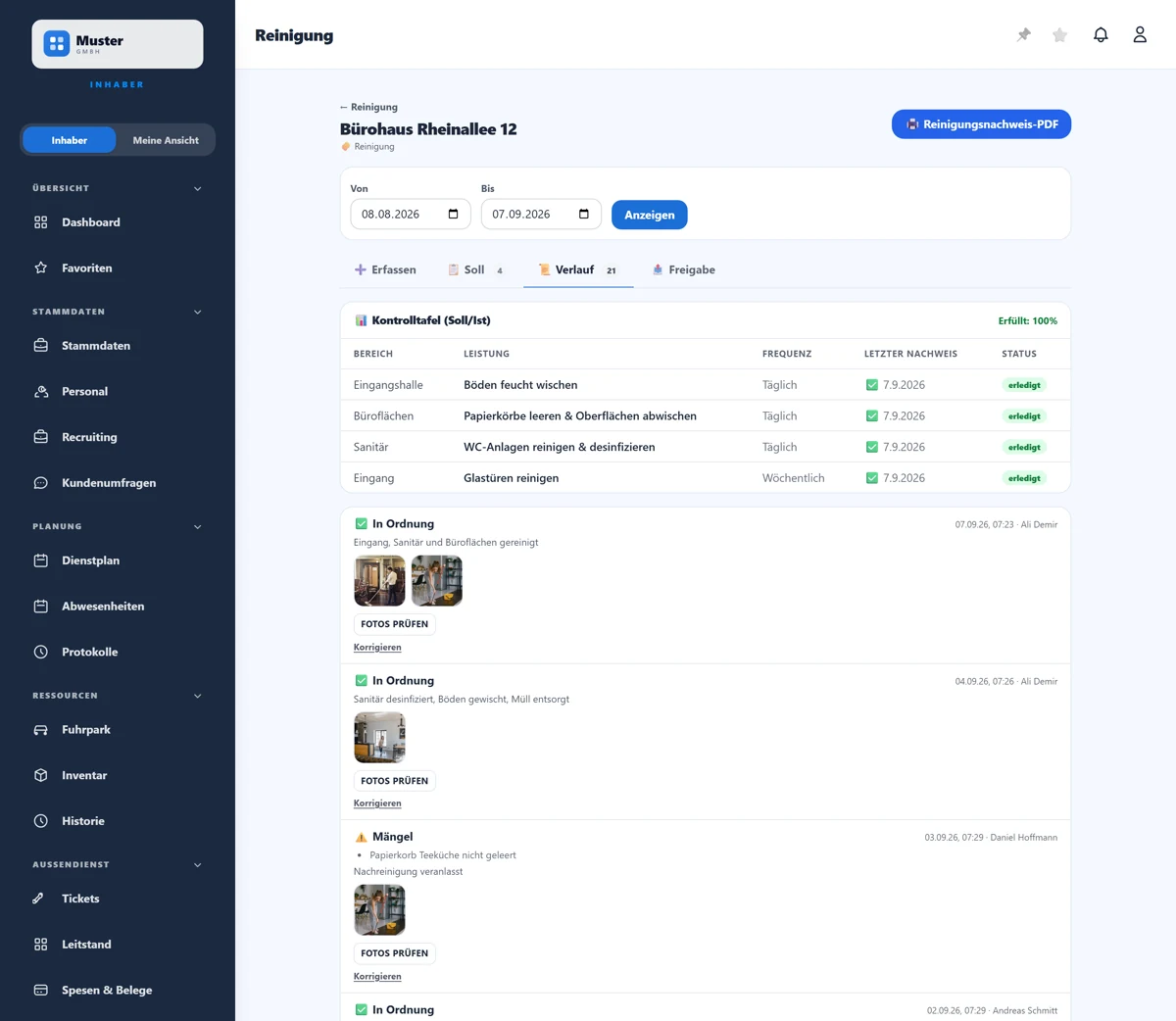Open Personal section
Image resolution: width=1176 pixels, height=1021 pixels.
[118, 391]
